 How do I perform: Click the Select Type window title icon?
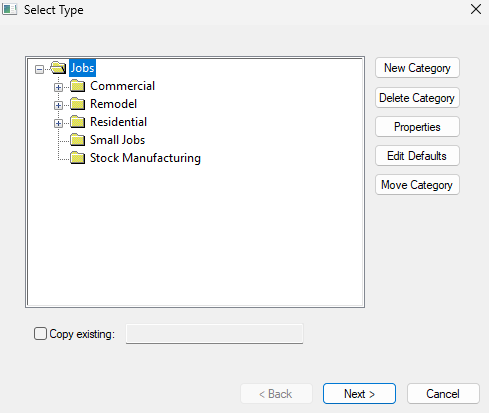tap(9, 9)
